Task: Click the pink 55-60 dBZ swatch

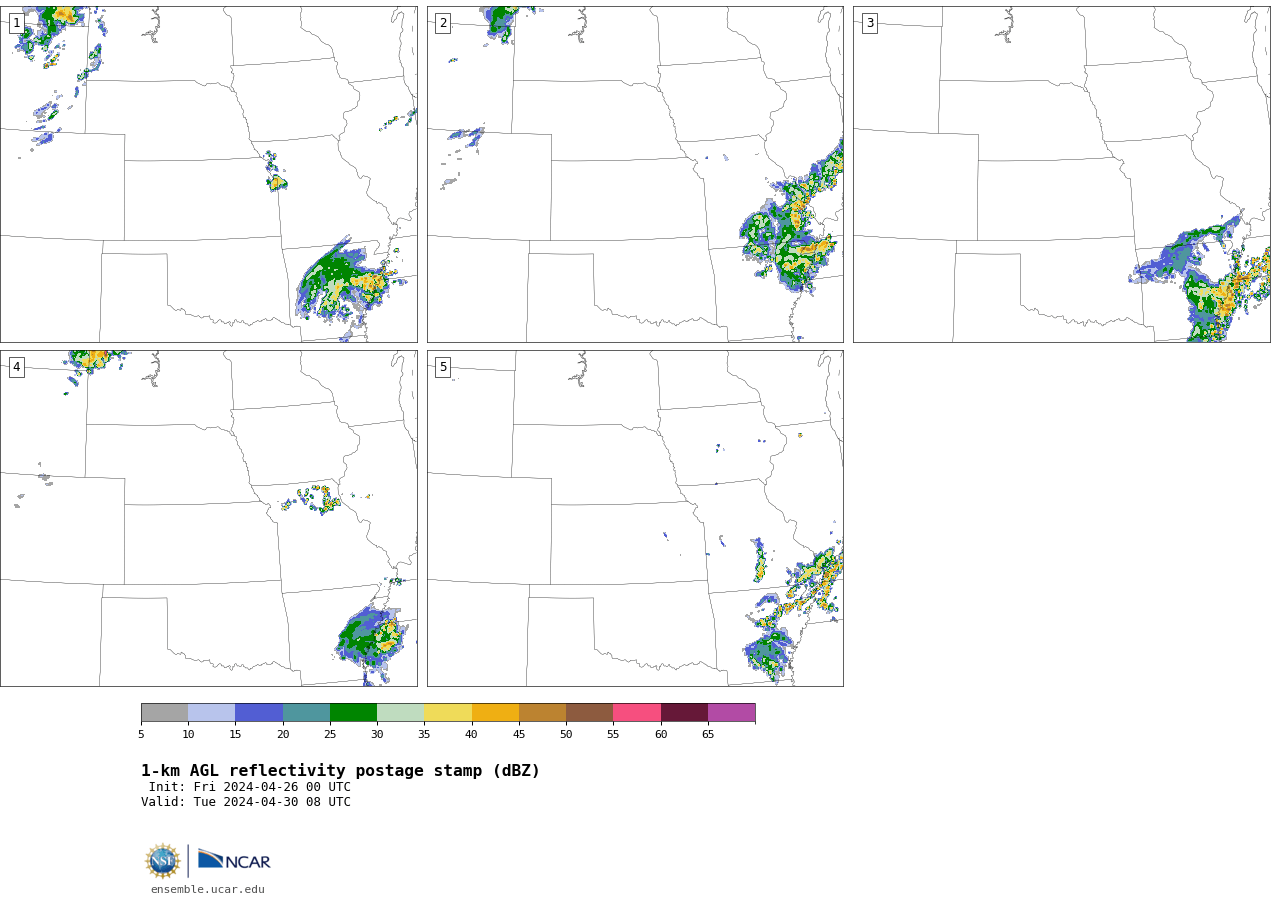Action: point(637,713)
